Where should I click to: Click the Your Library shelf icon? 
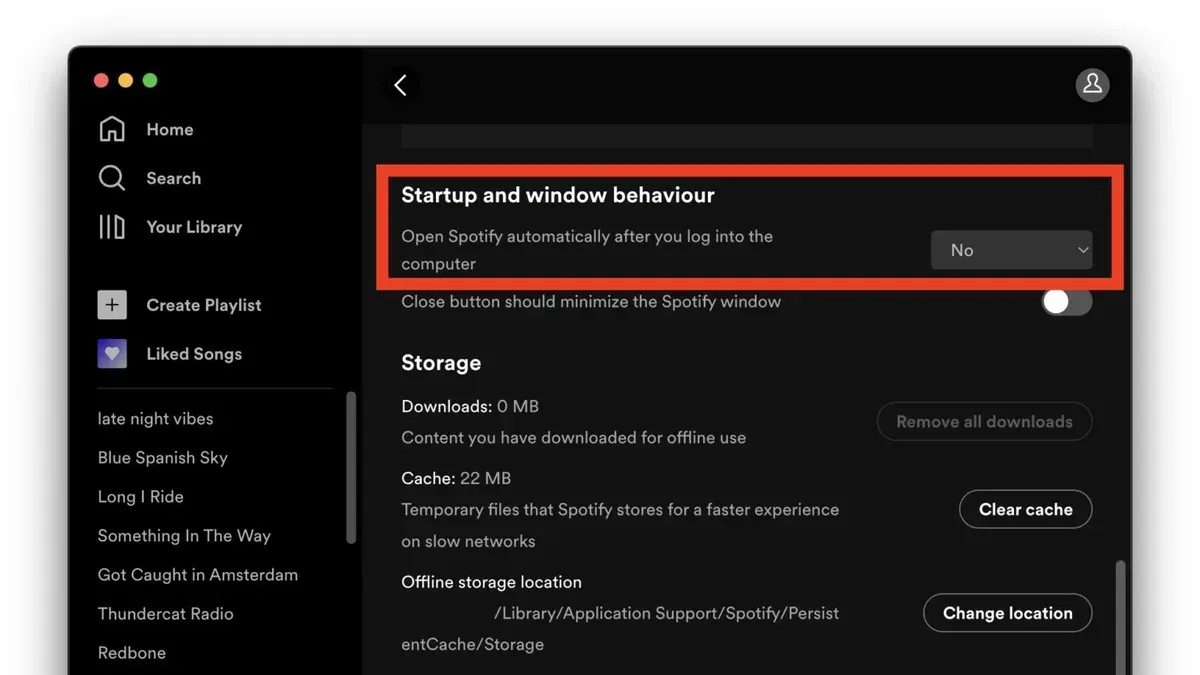tap(112, 227)
